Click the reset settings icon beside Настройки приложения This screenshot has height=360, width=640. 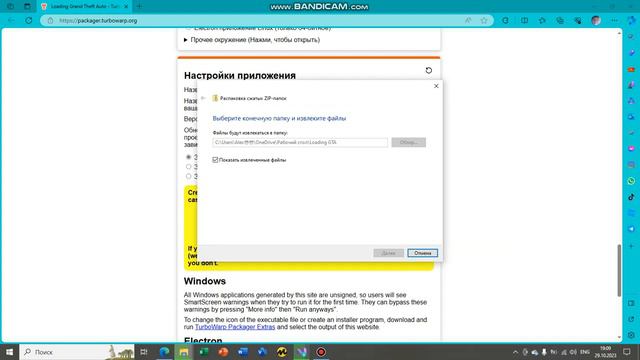pos(429,70)
